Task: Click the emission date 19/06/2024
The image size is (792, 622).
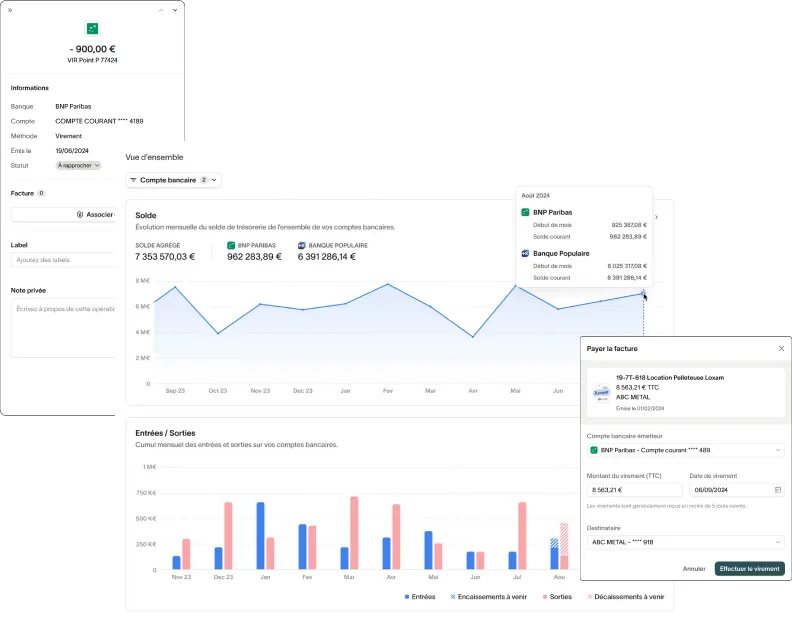Action: (72, 151)
